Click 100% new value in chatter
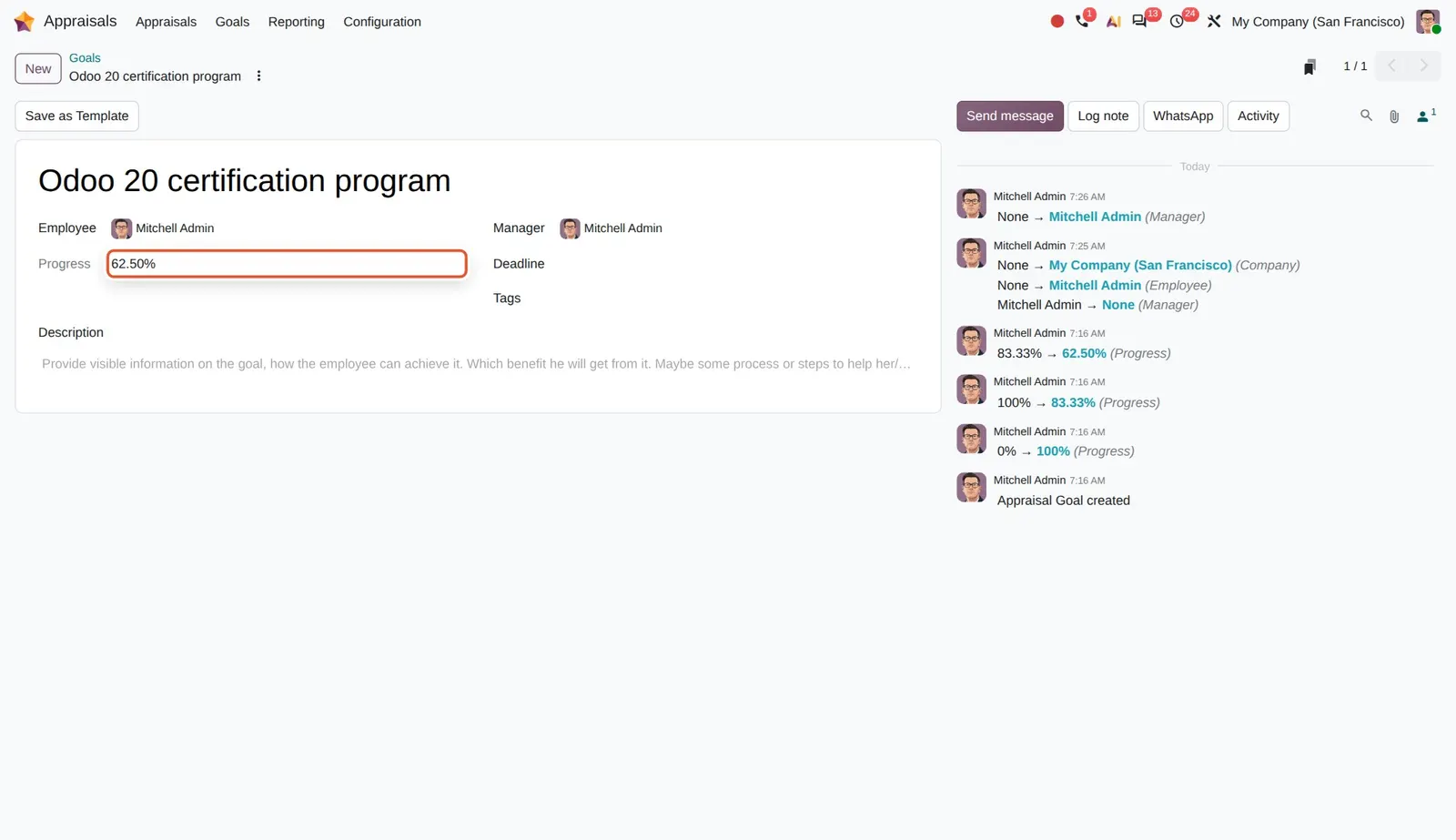The height and width of the screenshot is (840, 1456). coord(1053,451)
